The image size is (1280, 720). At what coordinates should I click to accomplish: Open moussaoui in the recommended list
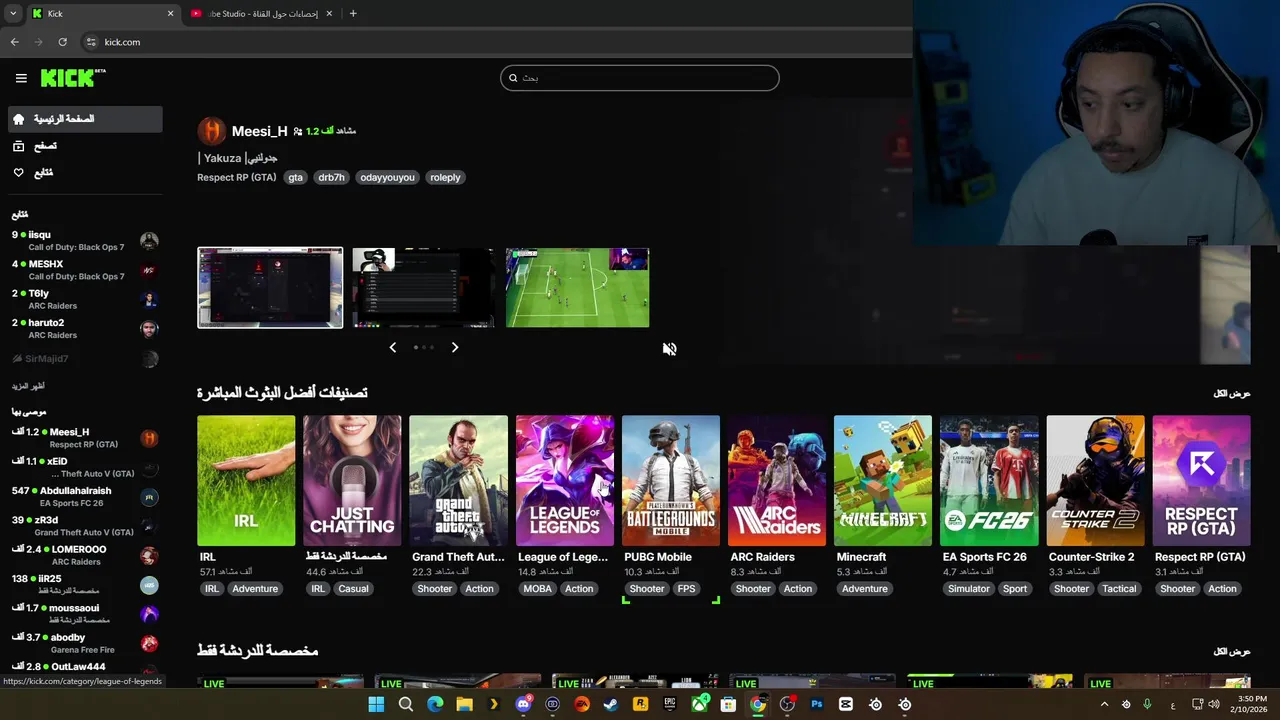pos(85,614)
